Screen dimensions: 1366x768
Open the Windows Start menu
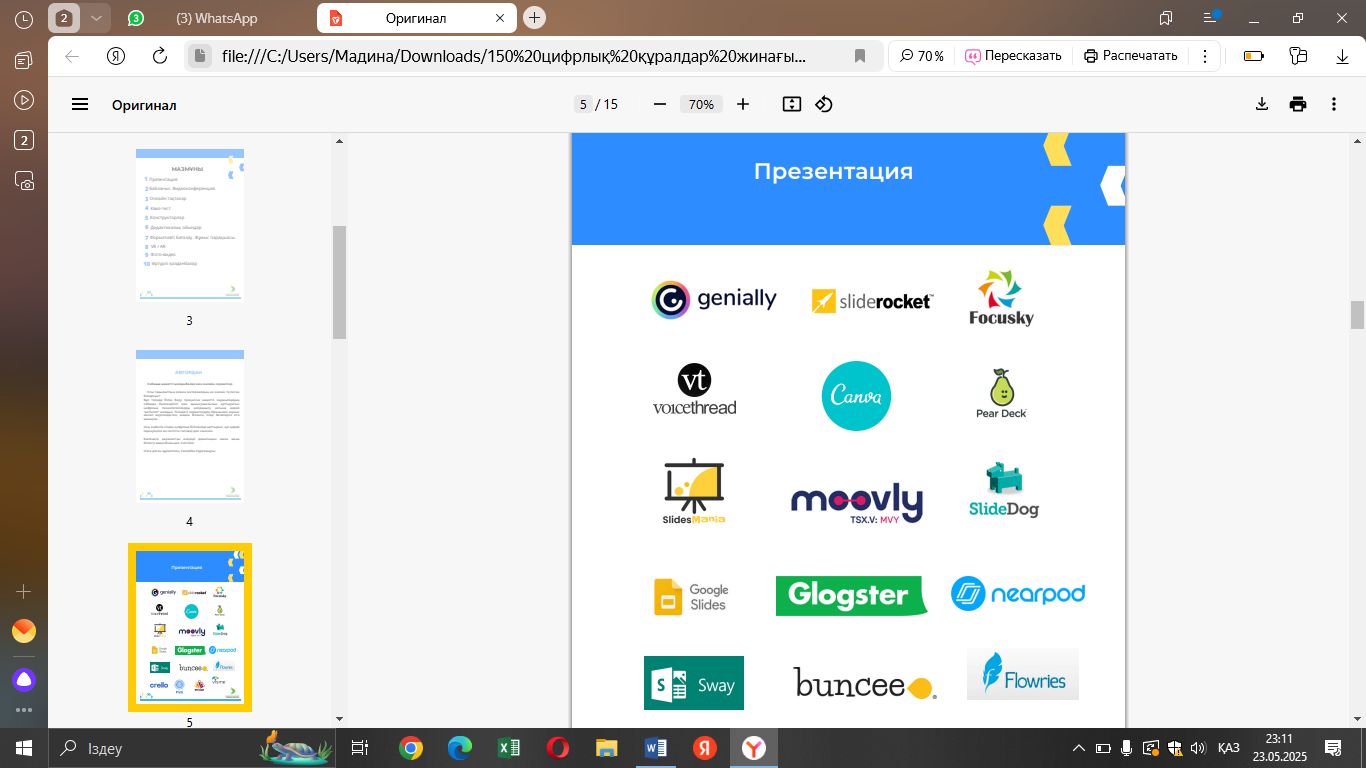[24, 747]
